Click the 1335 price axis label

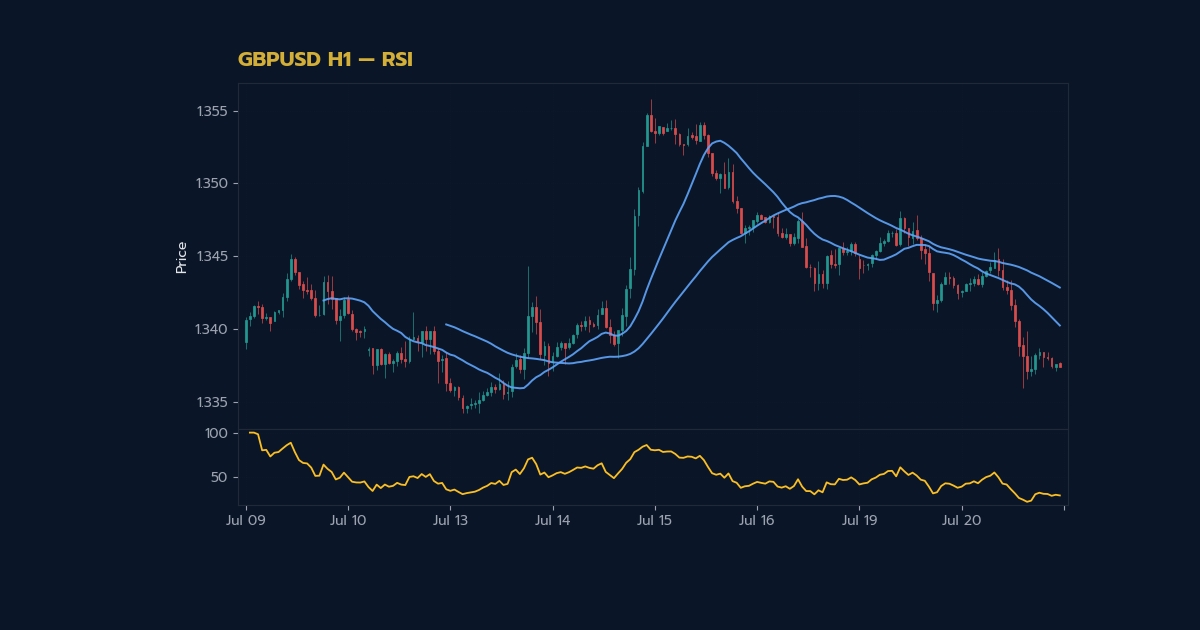point(211,403)
